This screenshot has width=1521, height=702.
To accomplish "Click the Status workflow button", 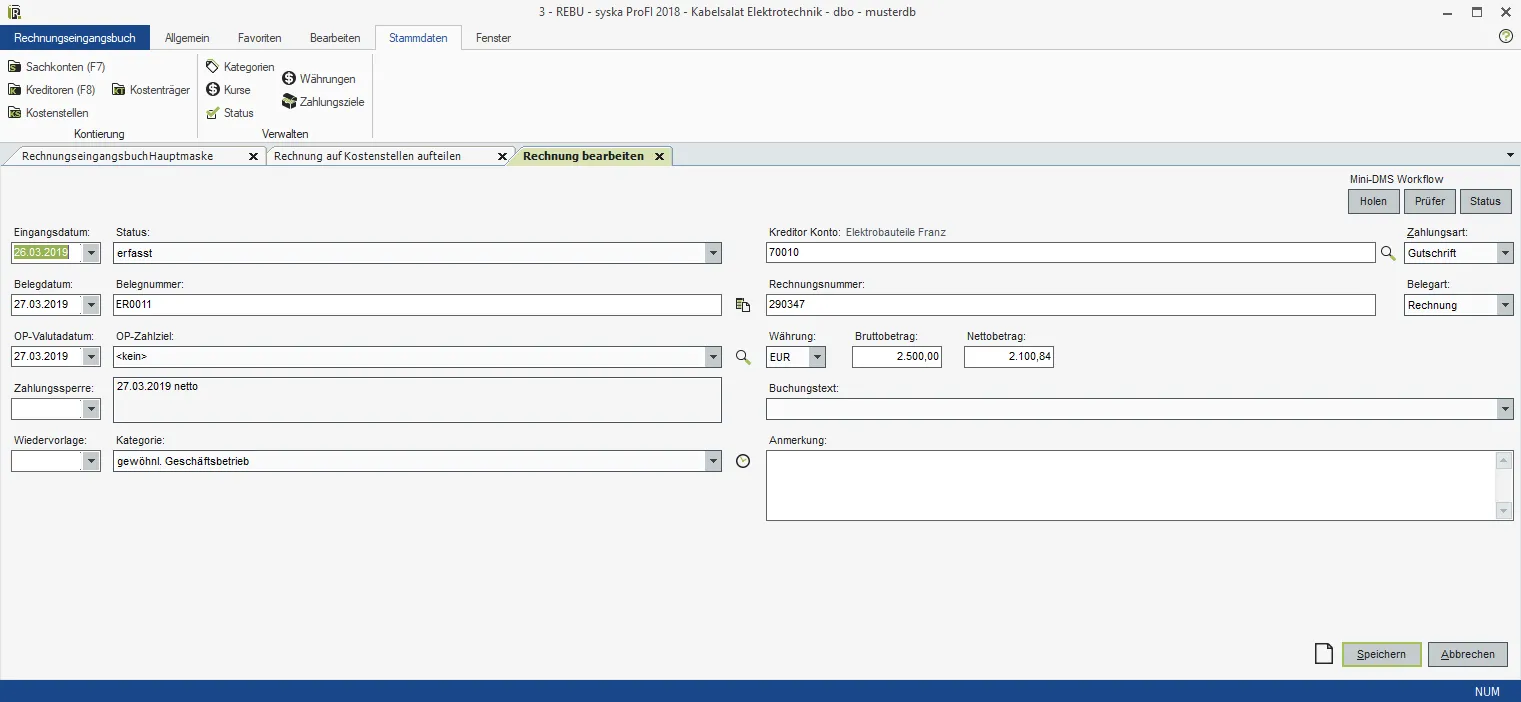I will click(x=1486, y=201).
